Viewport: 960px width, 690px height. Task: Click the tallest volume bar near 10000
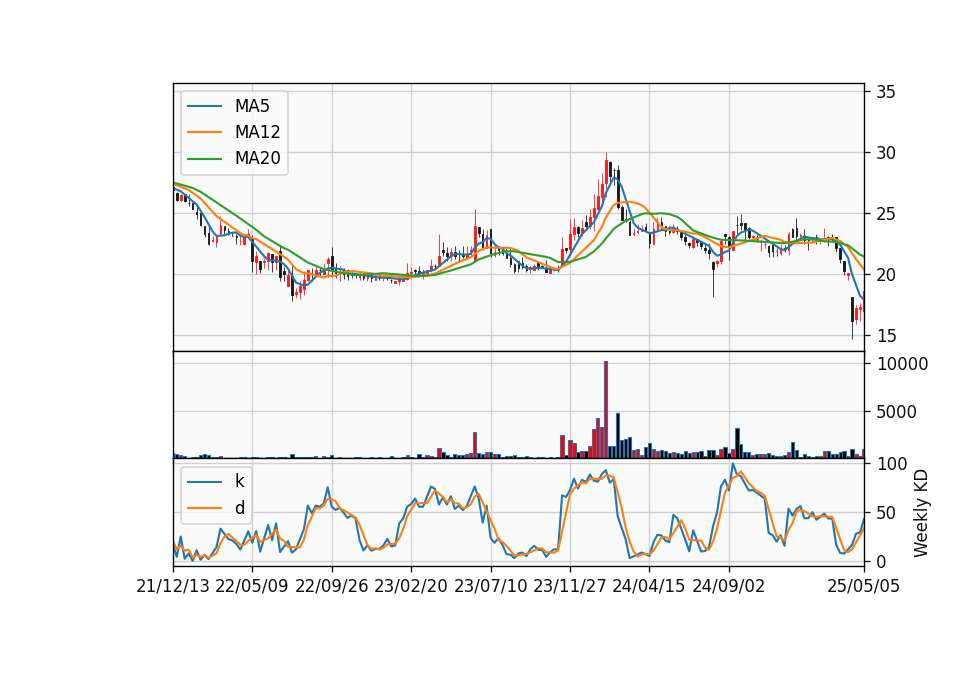tap(606, 410)
